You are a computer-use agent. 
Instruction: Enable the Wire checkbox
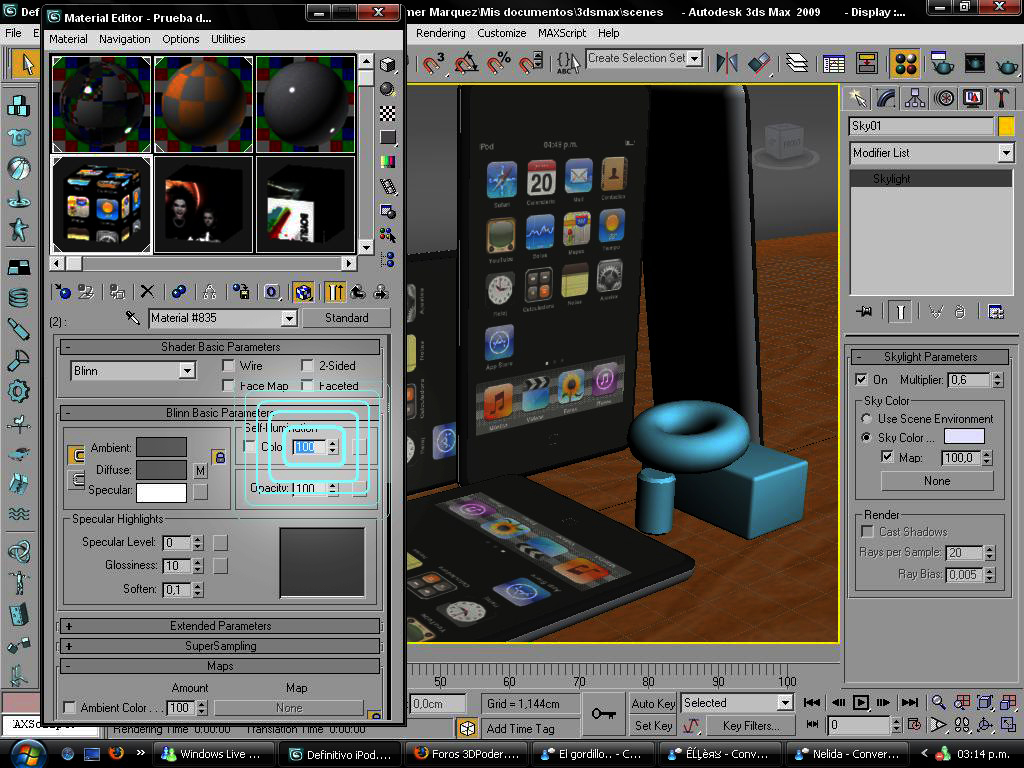coord(229,366)
